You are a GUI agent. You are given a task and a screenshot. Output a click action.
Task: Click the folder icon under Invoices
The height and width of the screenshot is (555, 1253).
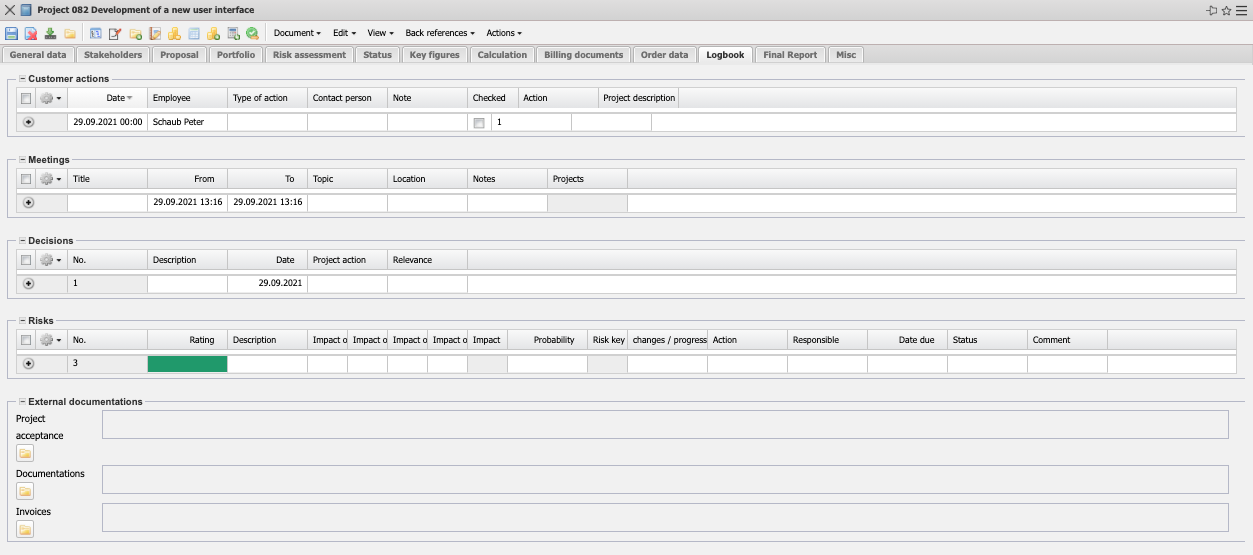(25, 529)
